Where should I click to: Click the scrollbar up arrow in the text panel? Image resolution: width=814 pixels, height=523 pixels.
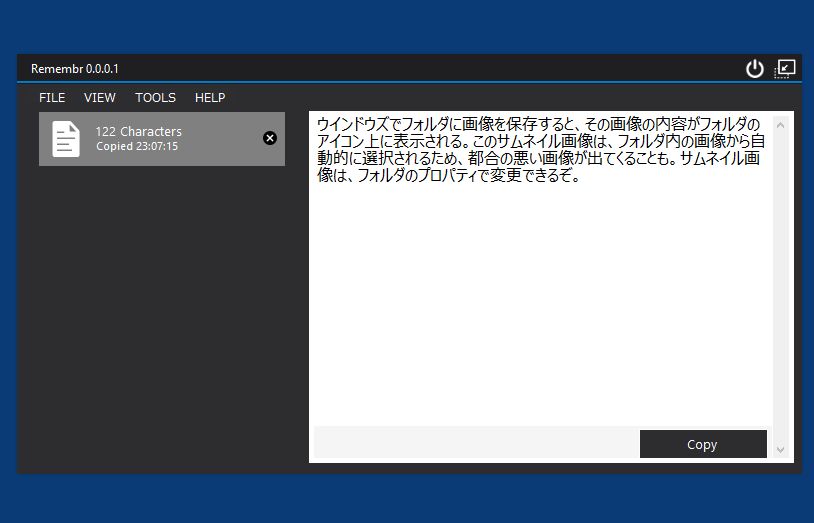(x=780, y=125)
